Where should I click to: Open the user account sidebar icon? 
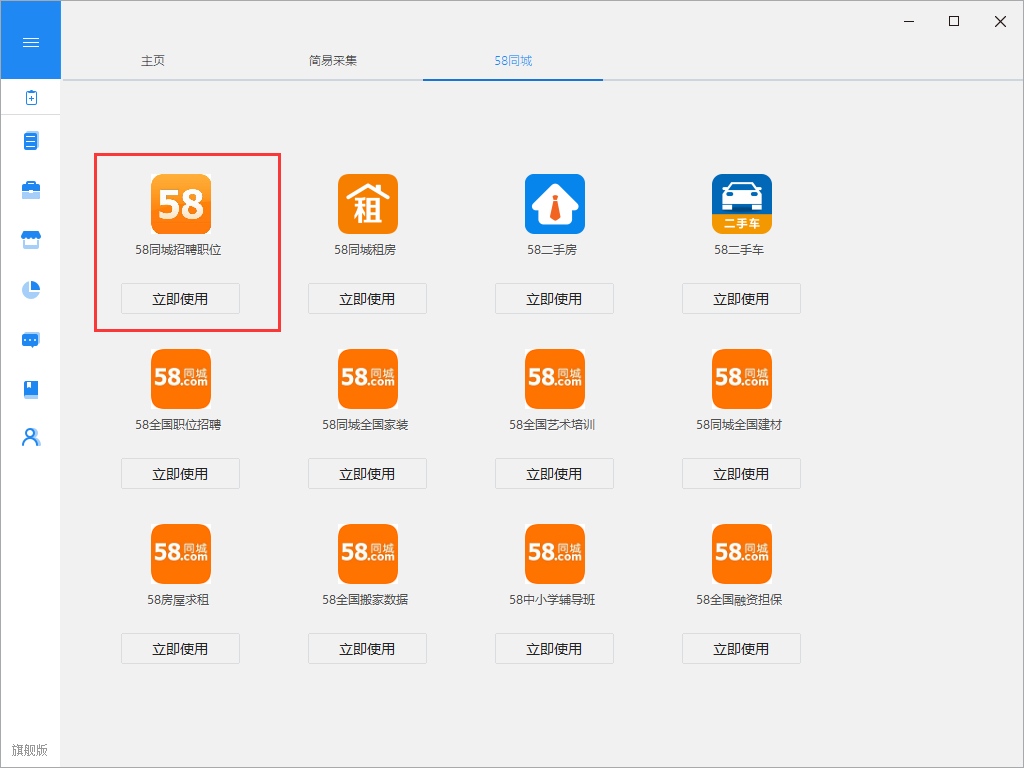(31, 437)
